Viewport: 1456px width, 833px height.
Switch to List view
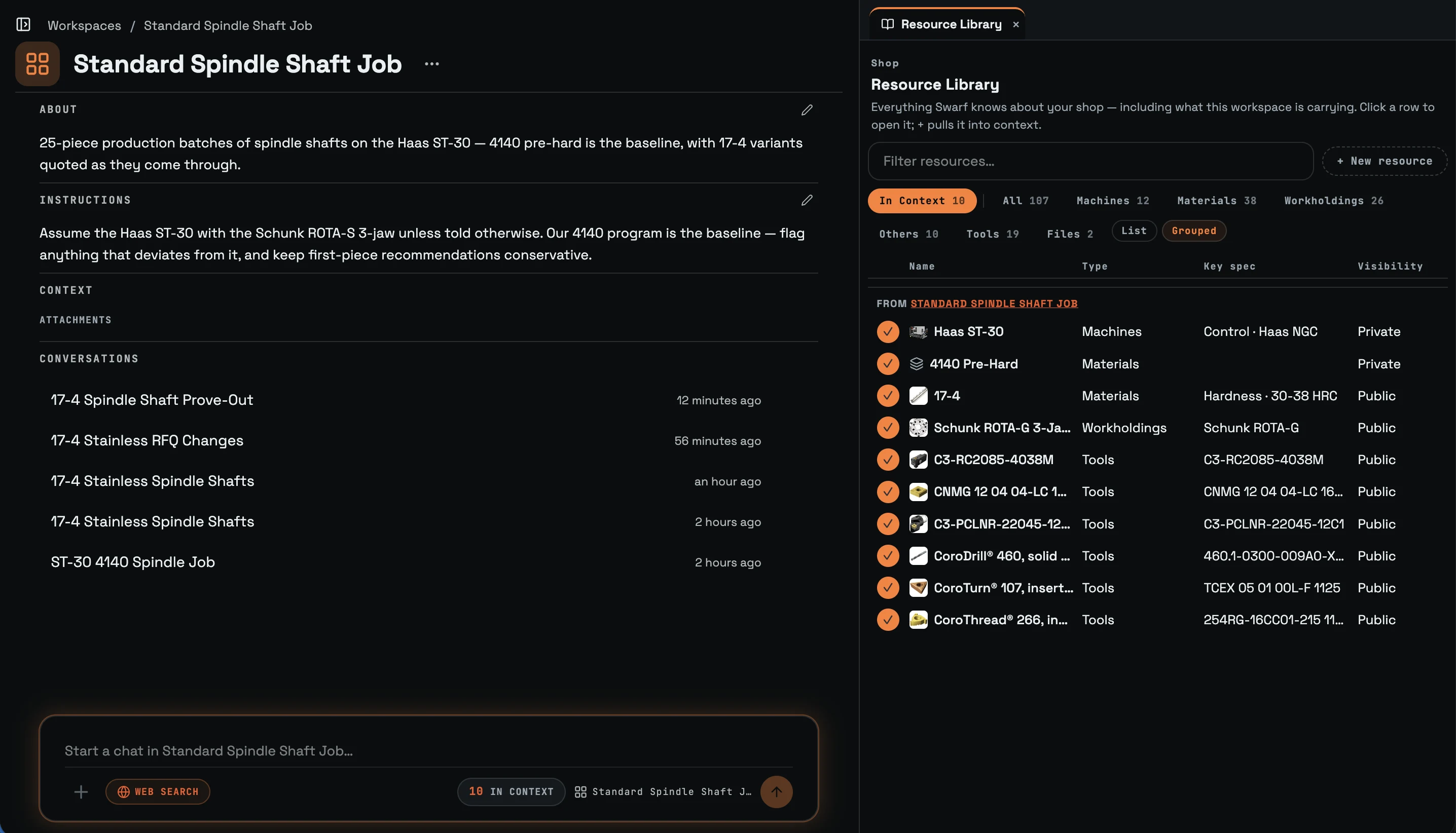[1134, 231]
